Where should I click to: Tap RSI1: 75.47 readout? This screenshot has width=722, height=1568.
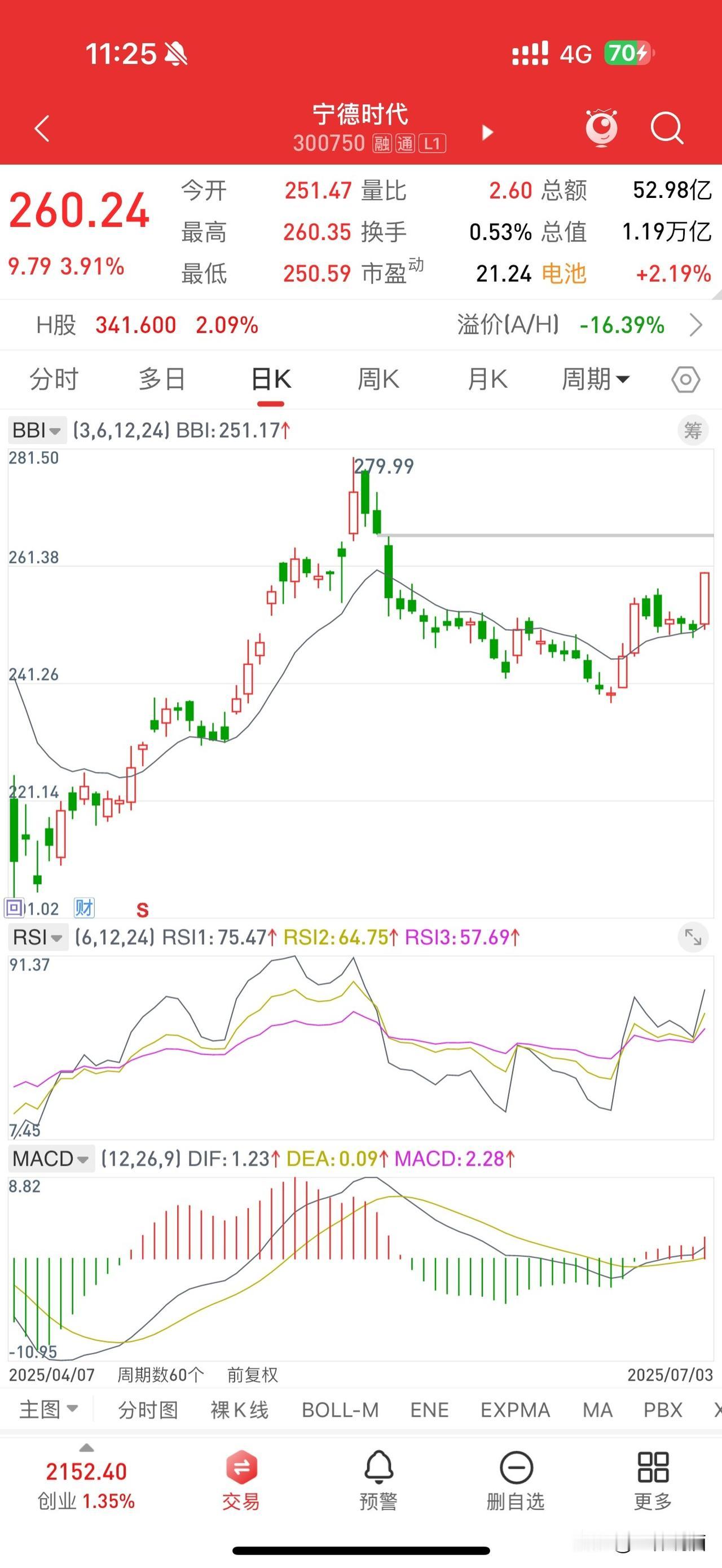pyautogui.click(x=219, y=938)
